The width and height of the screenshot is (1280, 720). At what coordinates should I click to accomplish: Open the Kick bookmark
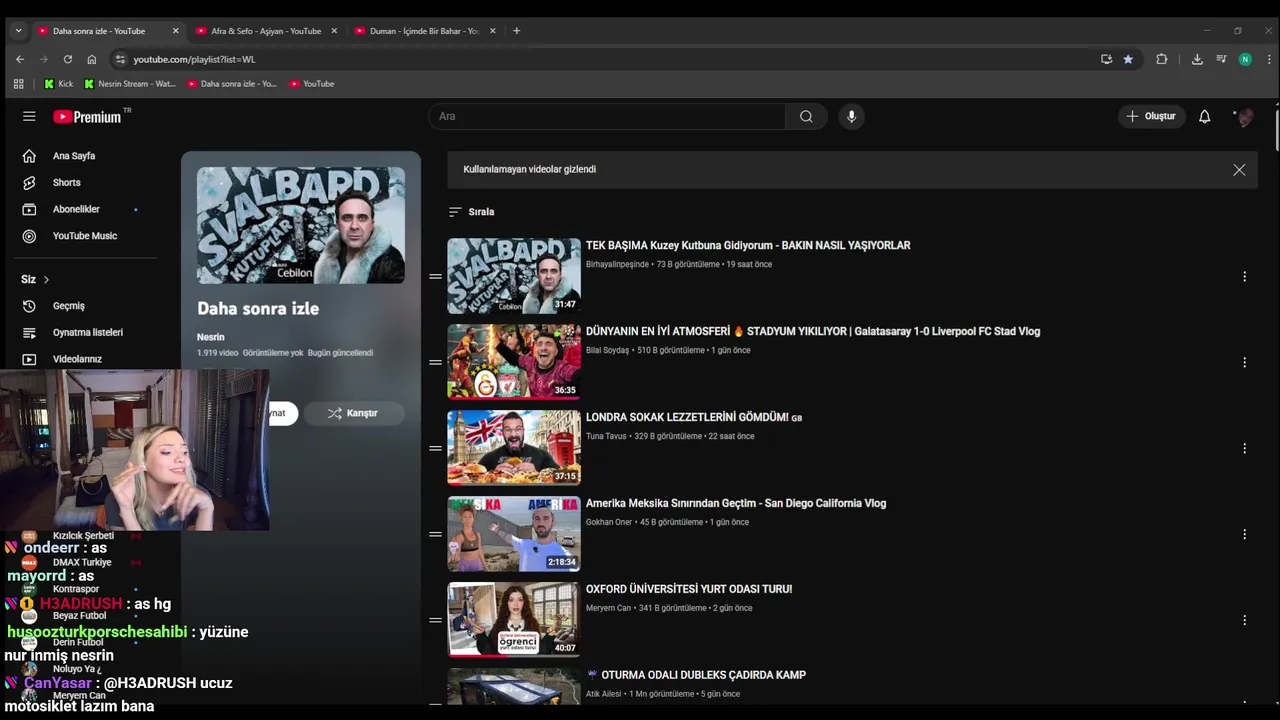tap(58, 84)
